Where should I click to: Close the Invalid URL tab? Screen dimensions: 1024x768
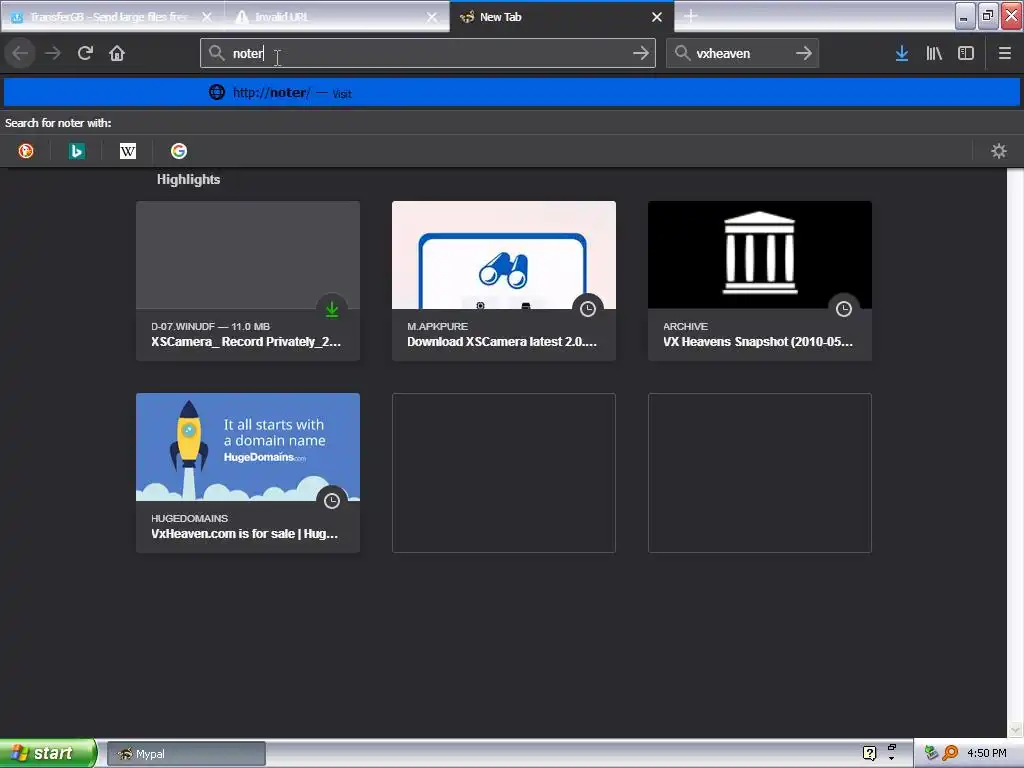click(x=432, y=17)
